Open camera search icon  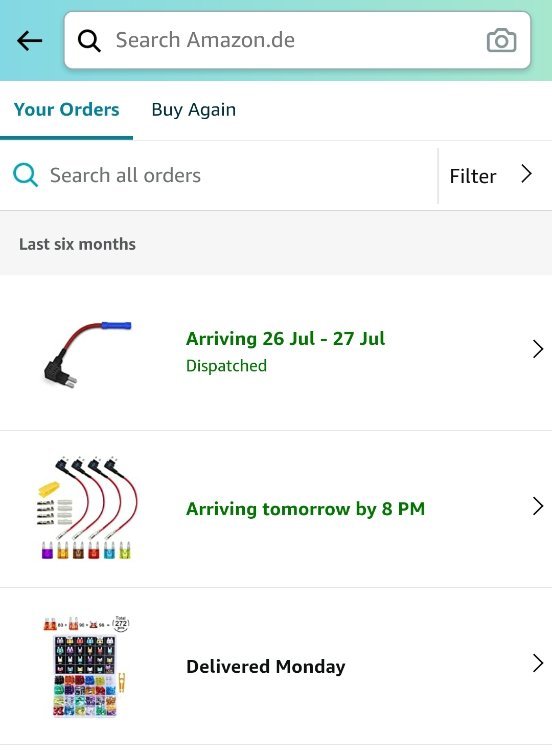tap(501, 41)
